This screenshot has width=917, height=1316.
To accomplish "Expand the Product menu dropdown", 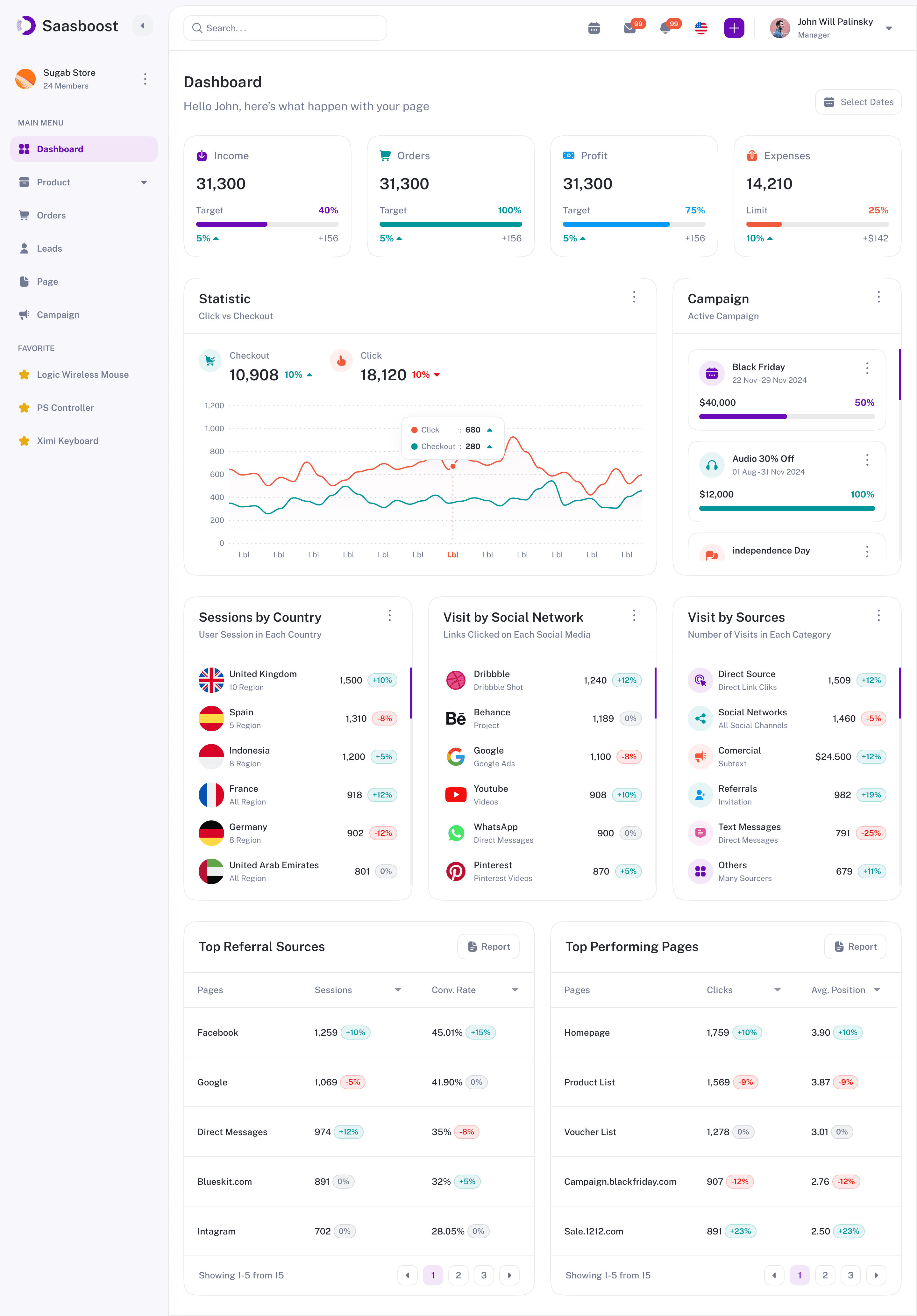I will 144,182.
